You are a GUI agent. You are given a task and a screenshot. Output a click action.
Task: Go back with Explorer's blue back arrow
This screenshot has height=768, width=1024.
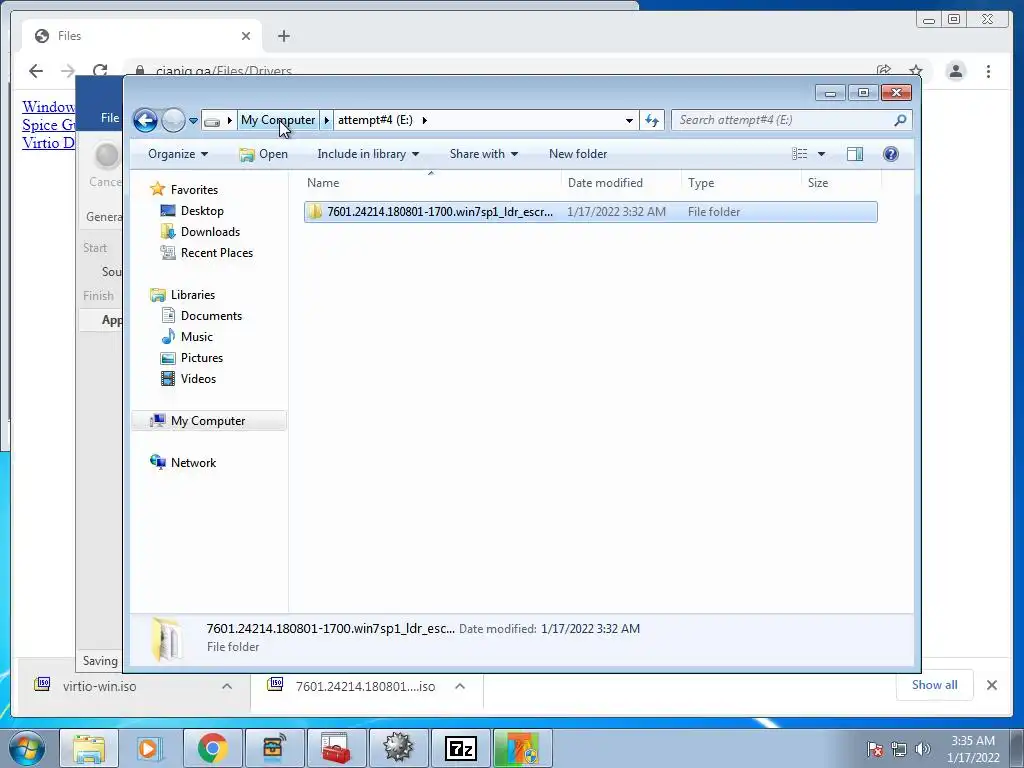point(145,120)
